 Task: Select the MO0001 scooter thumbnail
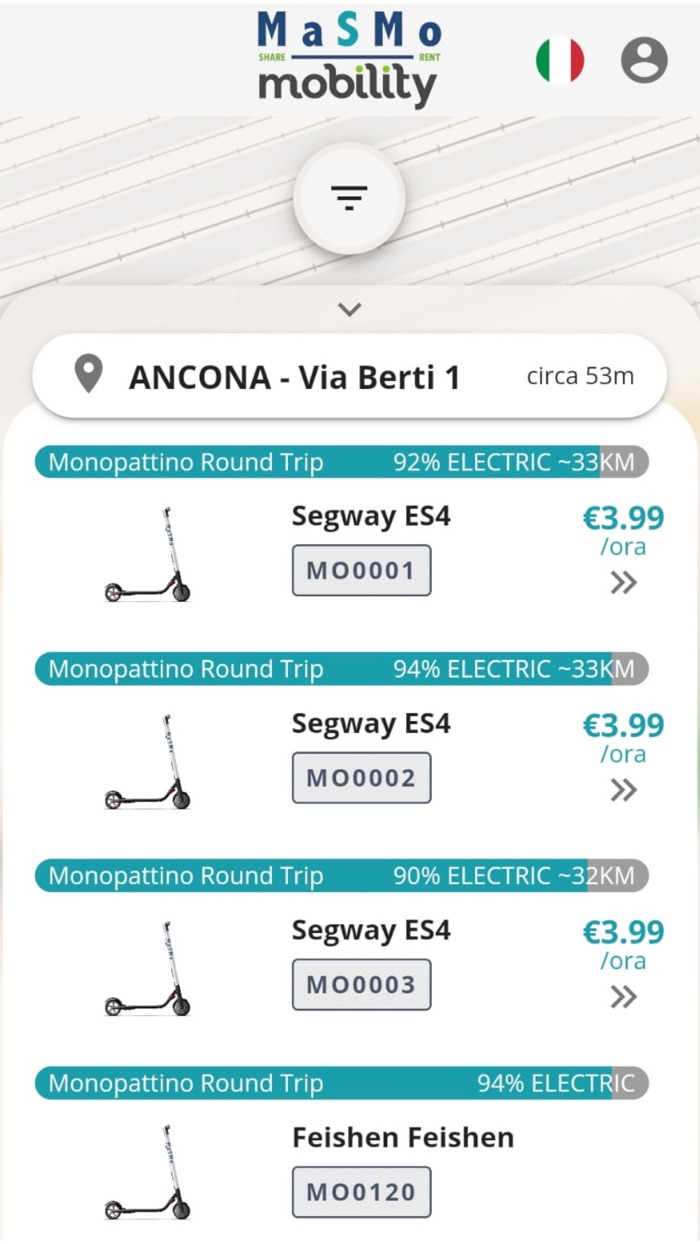click(x=148, y=555)
